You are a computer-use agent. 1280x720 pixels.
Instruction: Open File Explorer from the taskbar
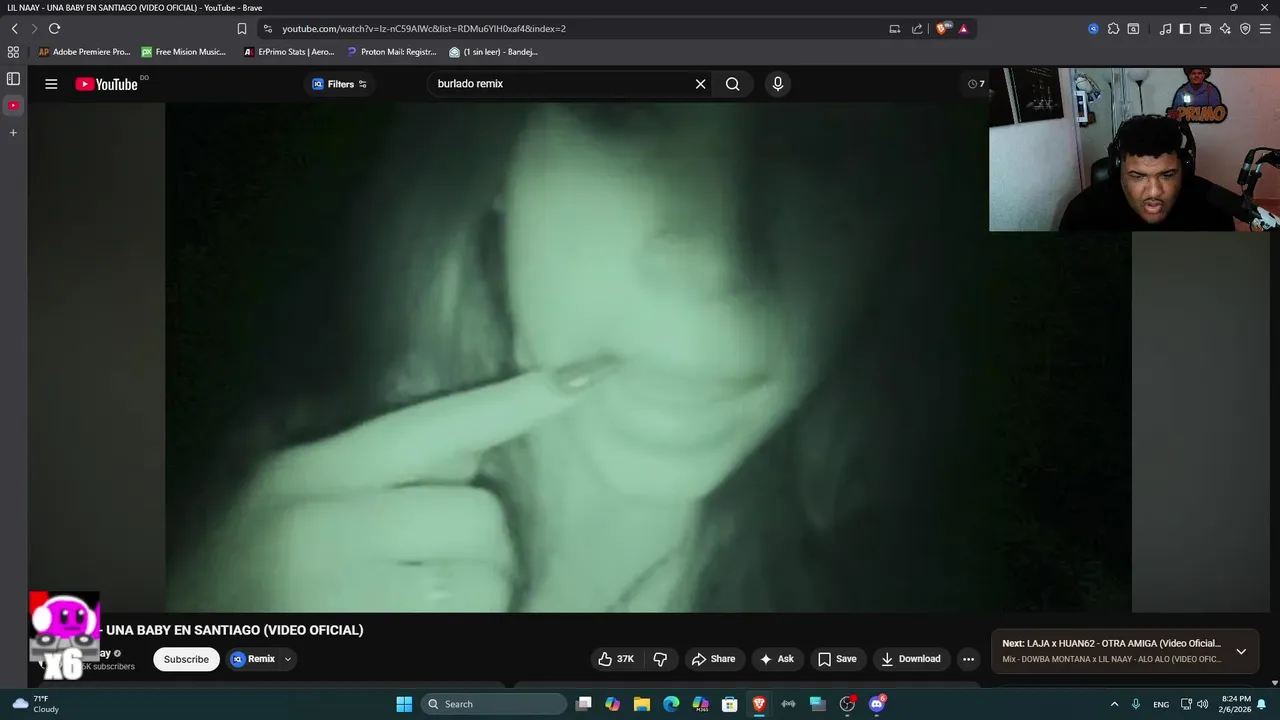point(642,704)
